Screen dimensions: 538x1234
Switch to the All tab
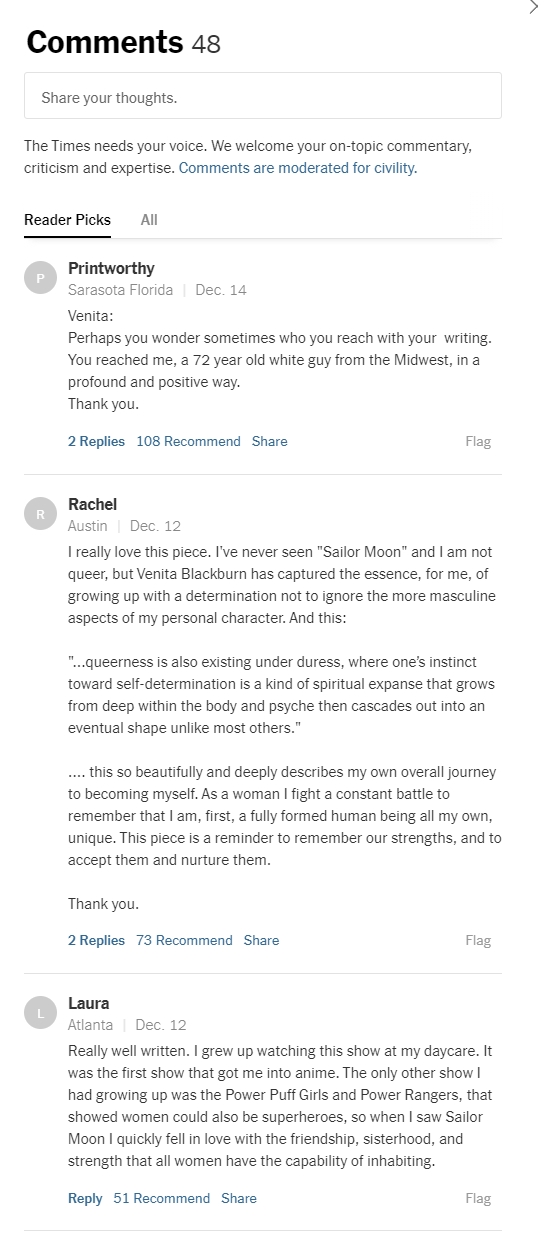[149, 220]
